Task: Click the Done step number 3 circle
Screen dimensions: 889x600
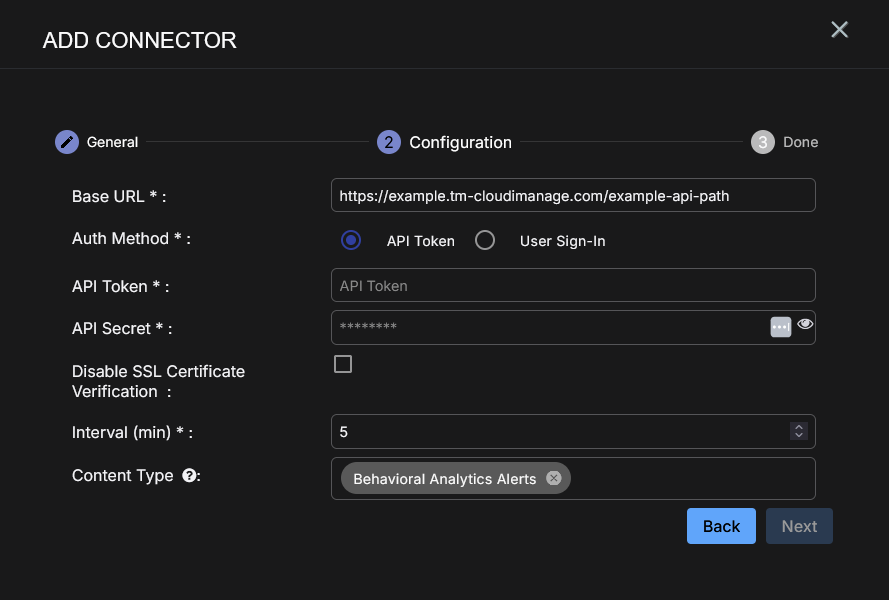Action: [x=763, y=142]
